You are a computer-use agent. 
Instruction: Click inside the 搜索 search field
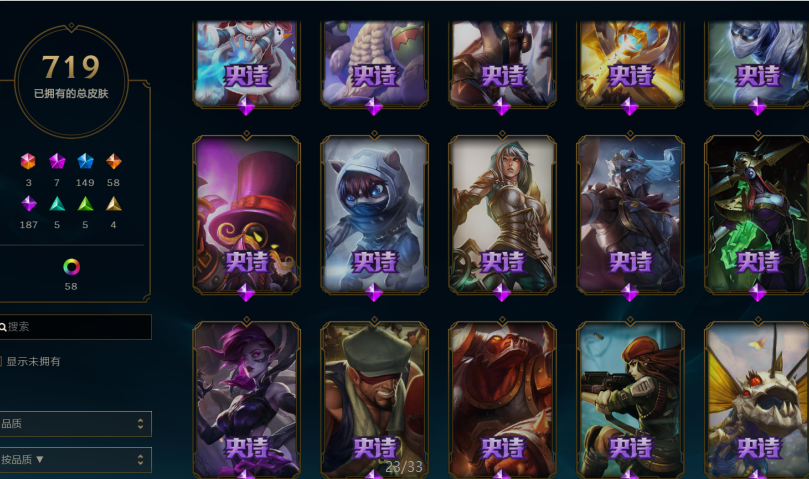point(76,327)
